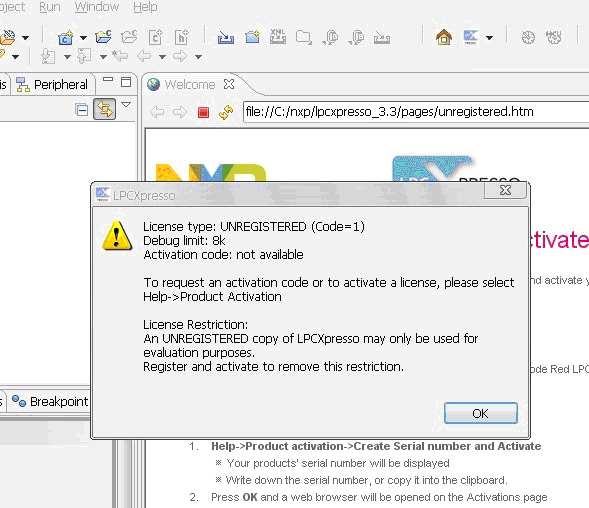
Task: Open the left panel view menu triangle
Action: (126, 104)
